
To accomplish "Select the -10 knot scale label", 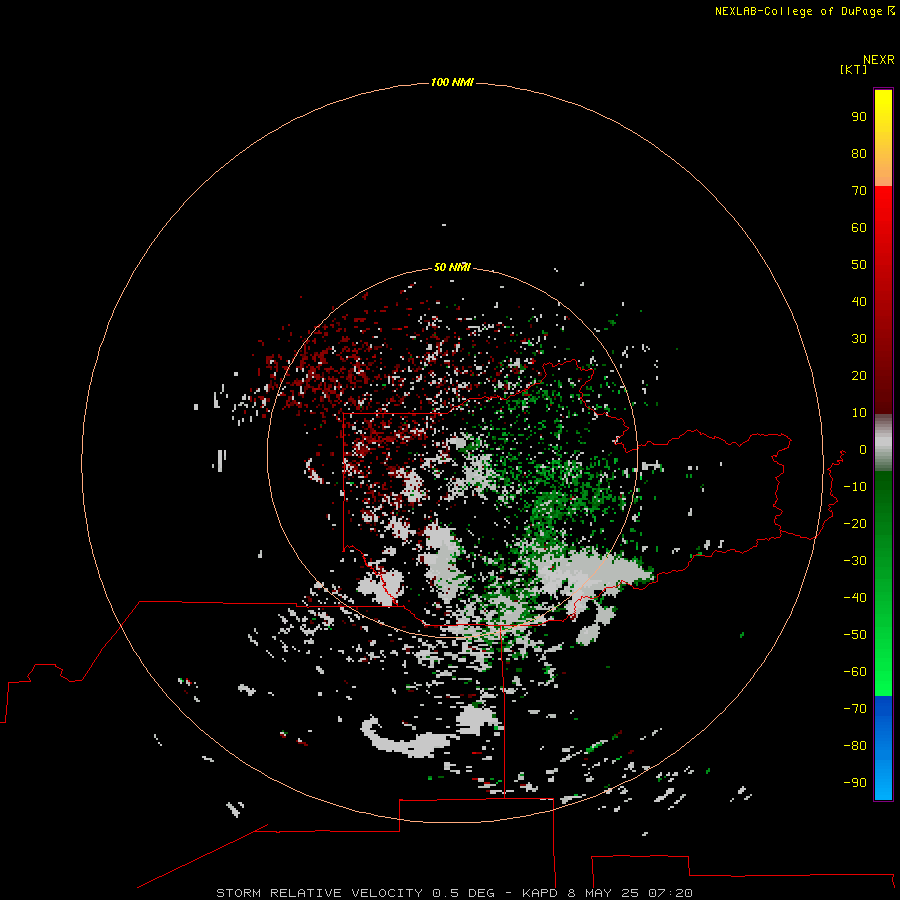I will point(855,487).
